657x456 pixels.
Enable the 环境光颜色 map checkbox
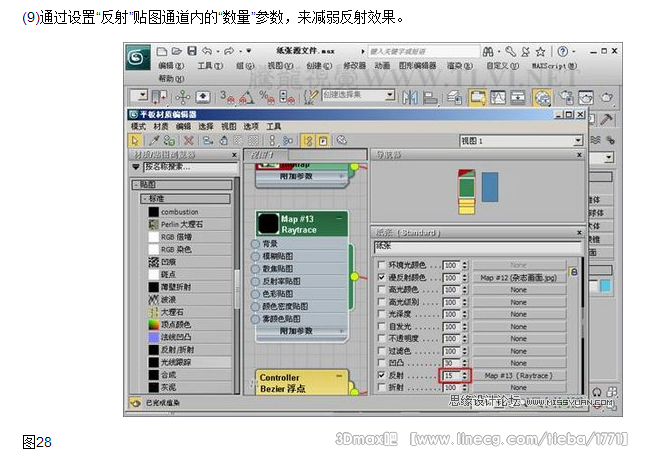tap(381, 265)
